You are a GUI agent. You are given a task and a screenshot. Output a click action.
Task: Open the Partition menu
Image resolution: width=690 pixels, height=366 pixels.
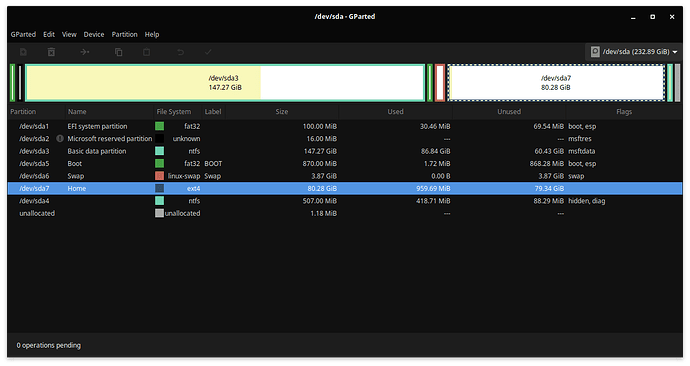click(125, 34)
